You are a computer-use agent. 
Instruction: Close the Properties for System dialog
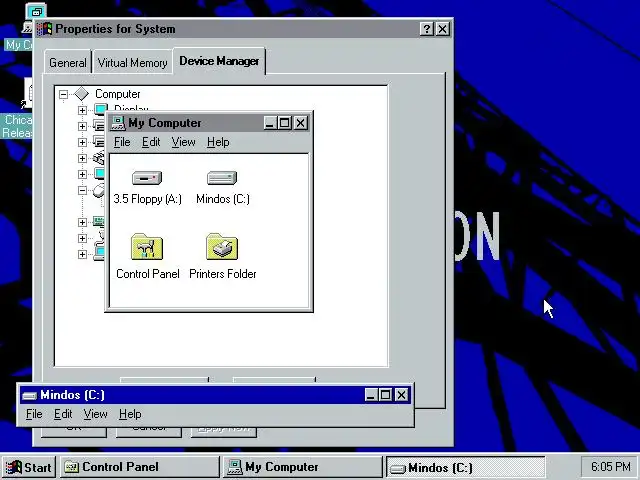442,29
